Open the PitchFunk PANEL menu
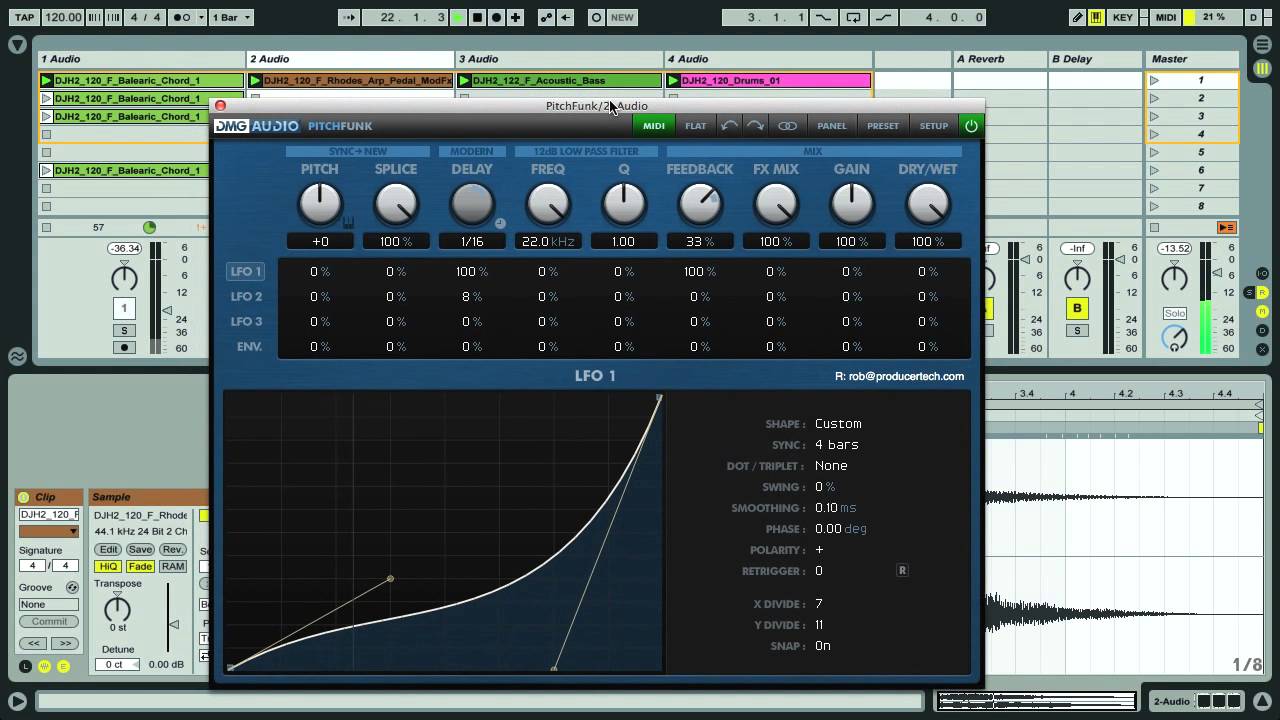Image resolution: width=1280 pixels, height=720 pixels. (x=832, y=125)
